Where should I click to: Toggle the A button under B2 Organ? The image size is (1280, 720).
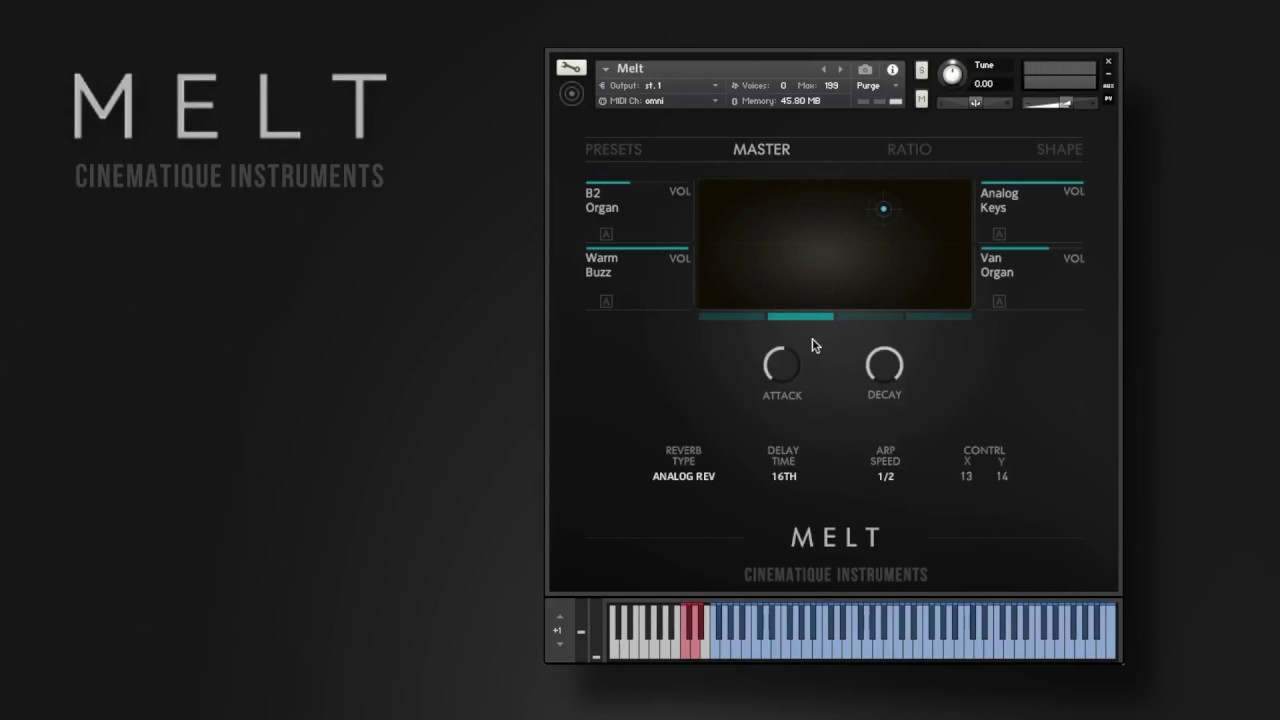coord(606,234)
